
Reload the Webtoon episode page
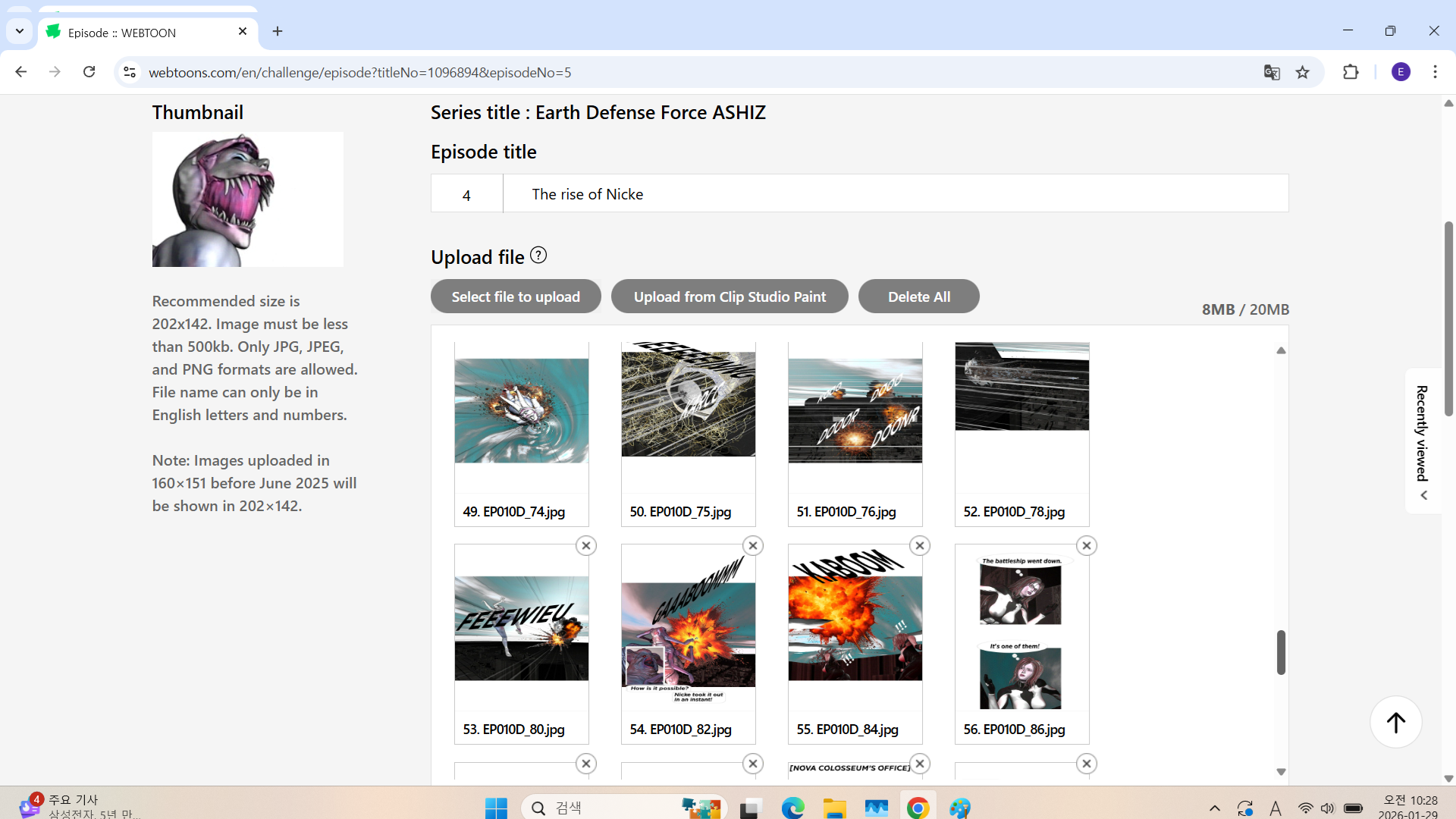click(89, 72)
